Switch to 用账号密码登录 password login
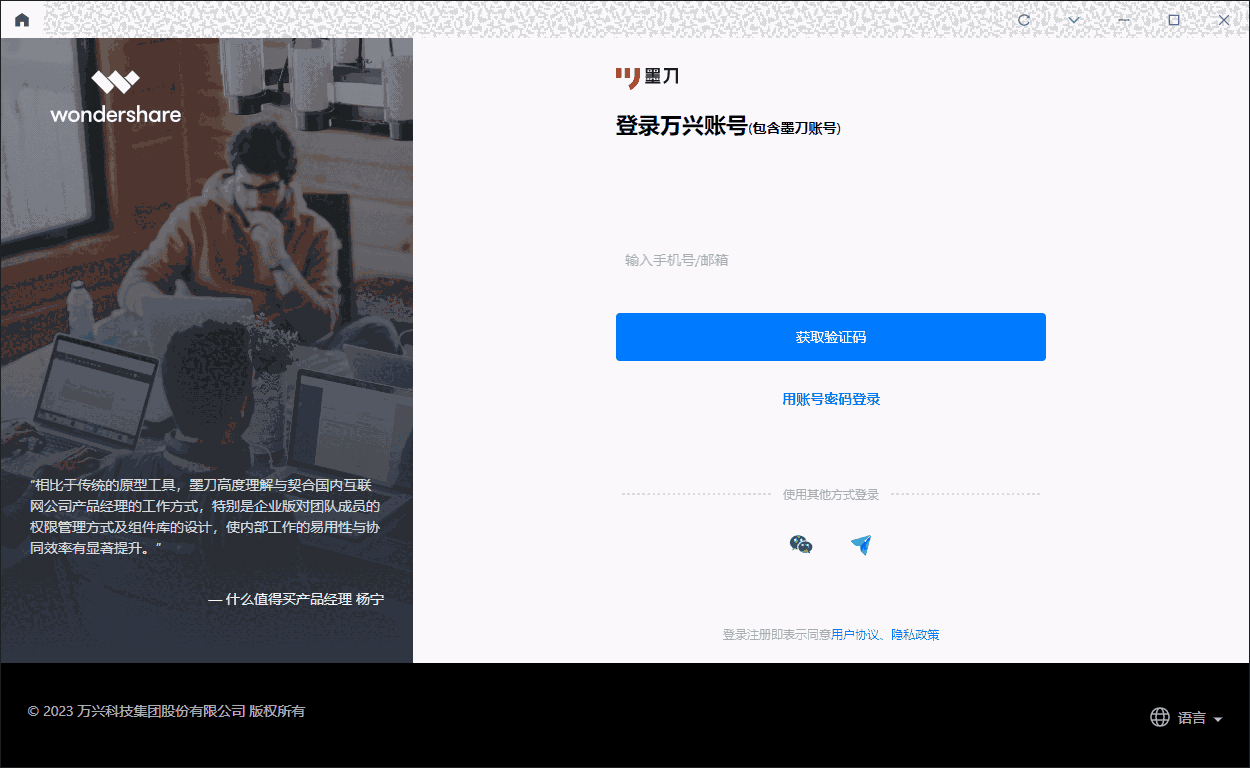 point(830,398)
